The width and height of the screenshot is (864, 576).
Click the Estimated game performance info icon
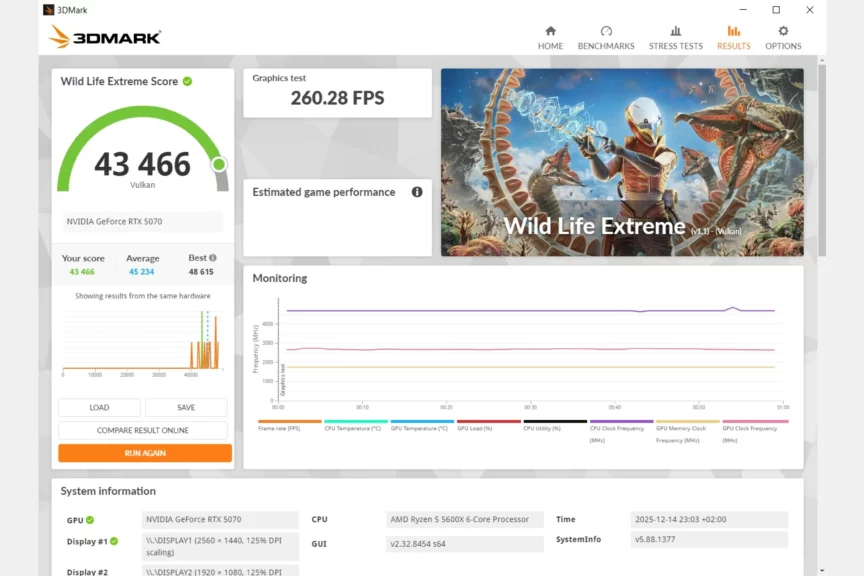(x=417, y=192)
